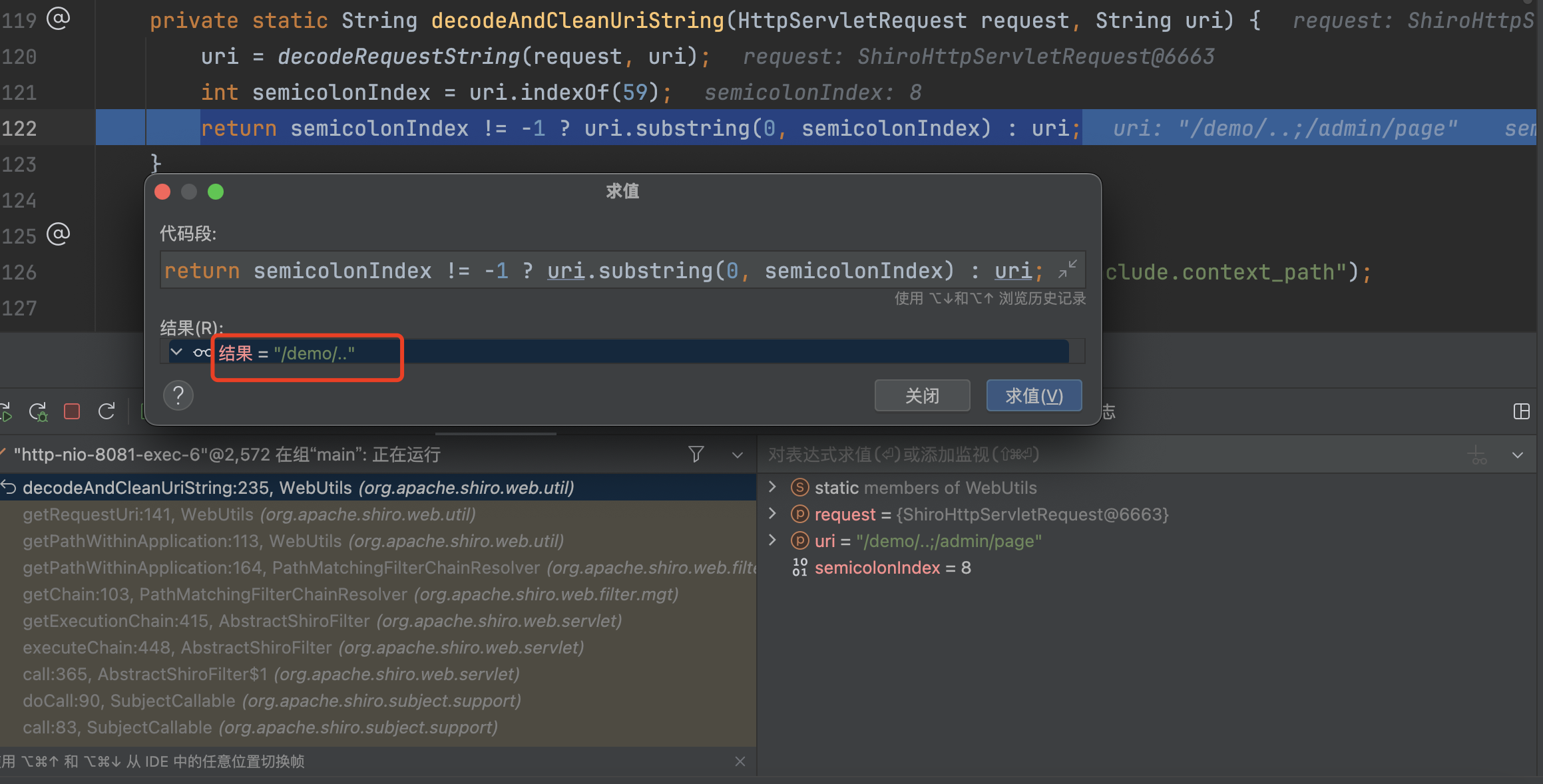This screenshot has width=1543, height=784.
Task: Click the rerun debug icon with bug
Action: point(39,412)
